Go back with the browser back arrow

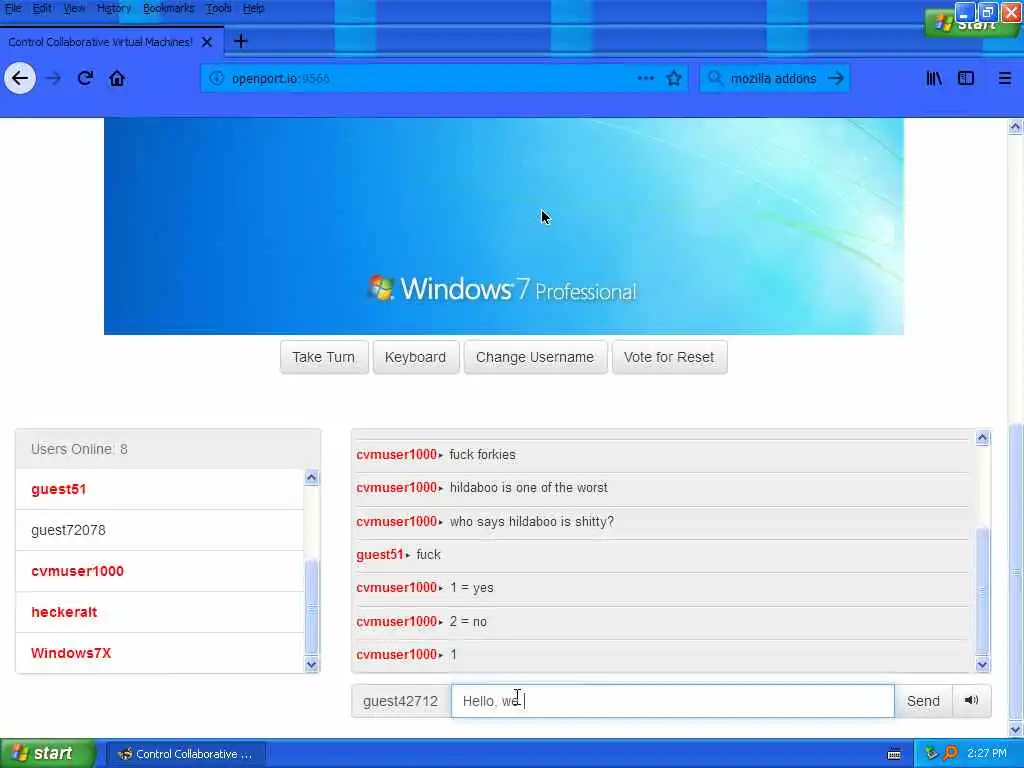pos(20,78)
